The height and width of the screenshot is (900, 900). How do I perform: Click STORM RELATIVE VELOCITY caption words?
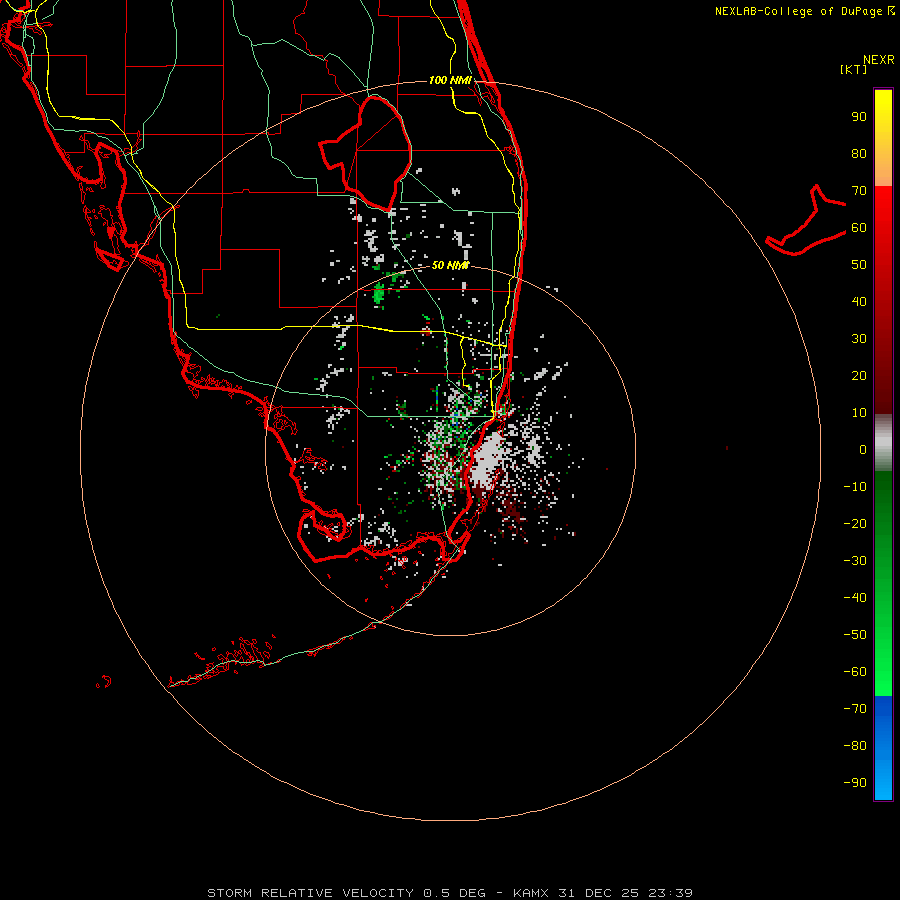pyautogui.click(x=310, y=893)
